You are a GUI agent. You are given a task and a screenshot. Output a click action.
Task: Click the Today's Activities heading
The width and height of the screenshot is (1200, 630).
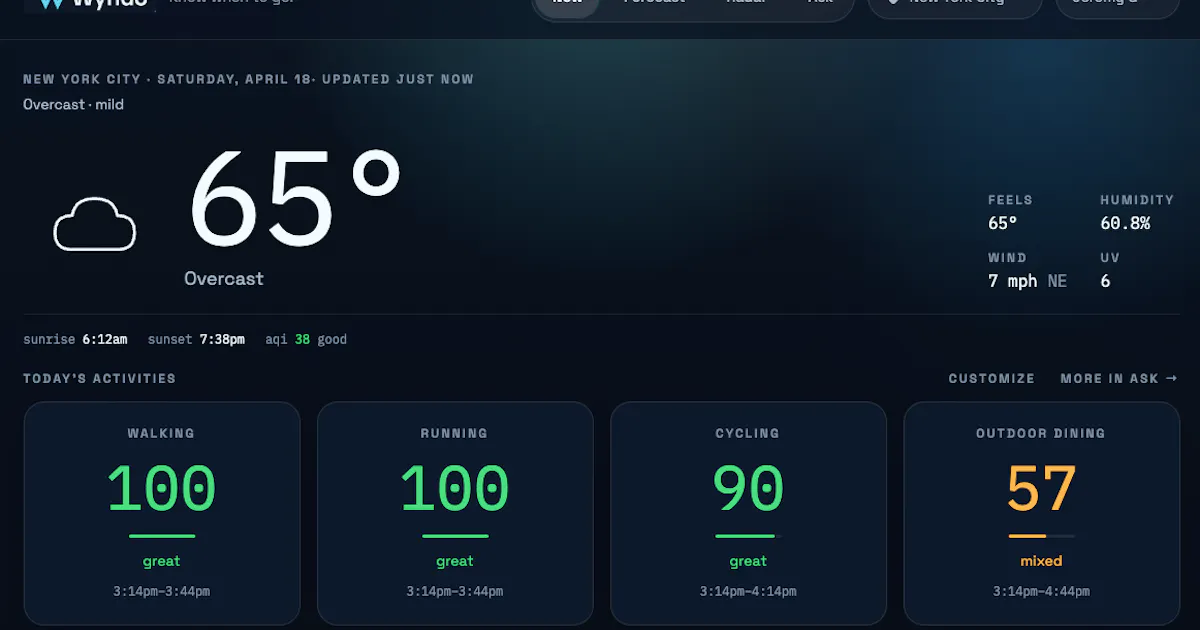click(100, 379)
